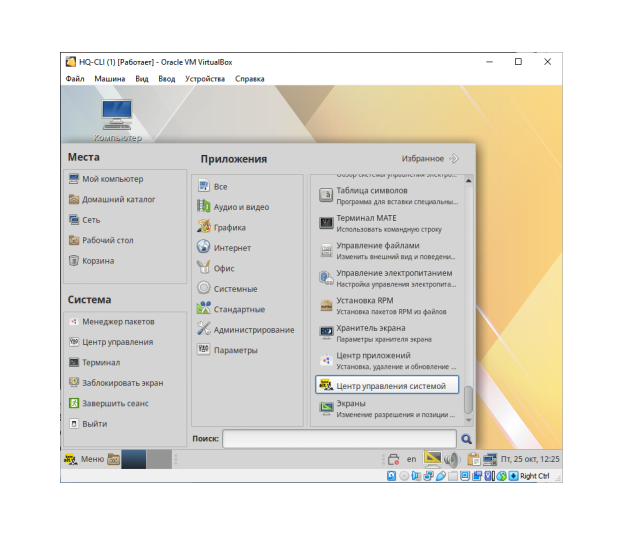Launch Центр приложений
The width and height of the screenshot is (624, 535).
[x=388, y=361]
